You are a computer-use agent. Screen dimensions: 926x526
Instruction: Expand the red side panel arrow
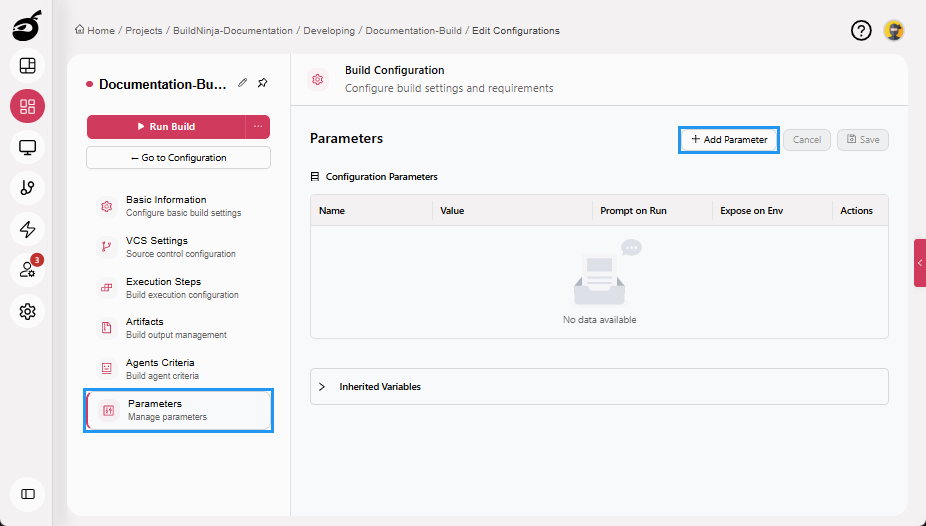[x=920, y=263]
